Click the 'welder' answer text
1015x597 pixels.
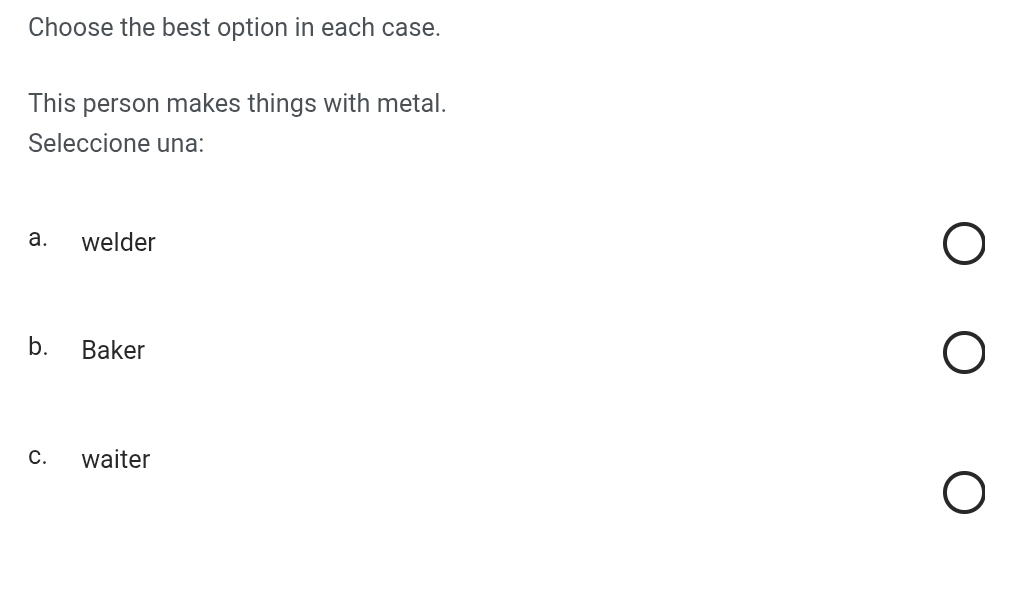pyautogui.click(x=118, y=243)
